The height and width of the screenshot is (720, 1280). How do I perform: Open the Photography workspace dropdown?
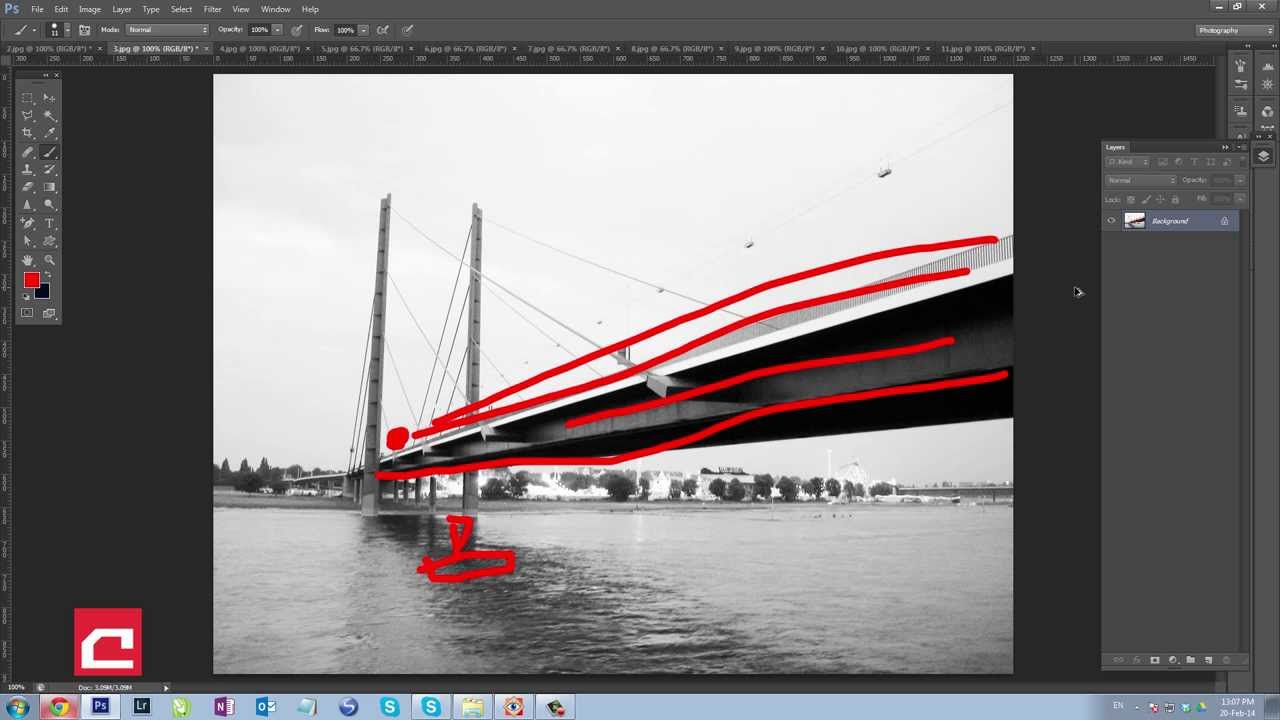pyautogui.click(x=1235, y=30)
